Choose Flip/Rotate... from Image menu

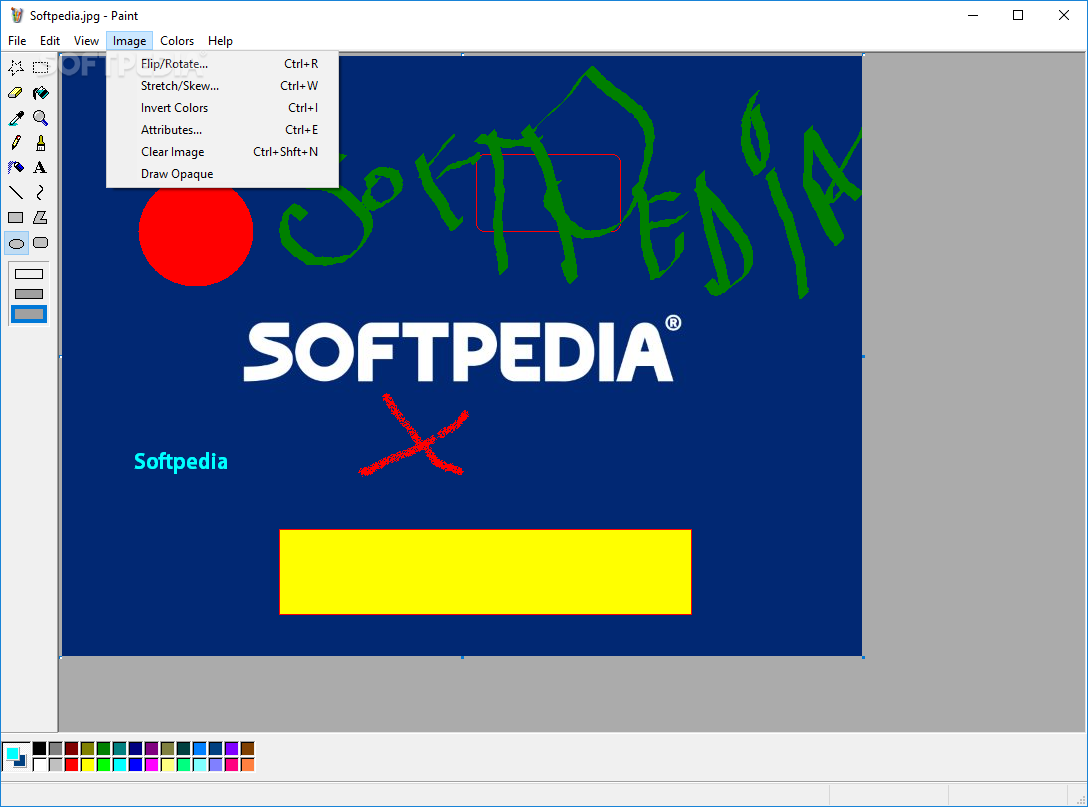[x=222, y=64]
